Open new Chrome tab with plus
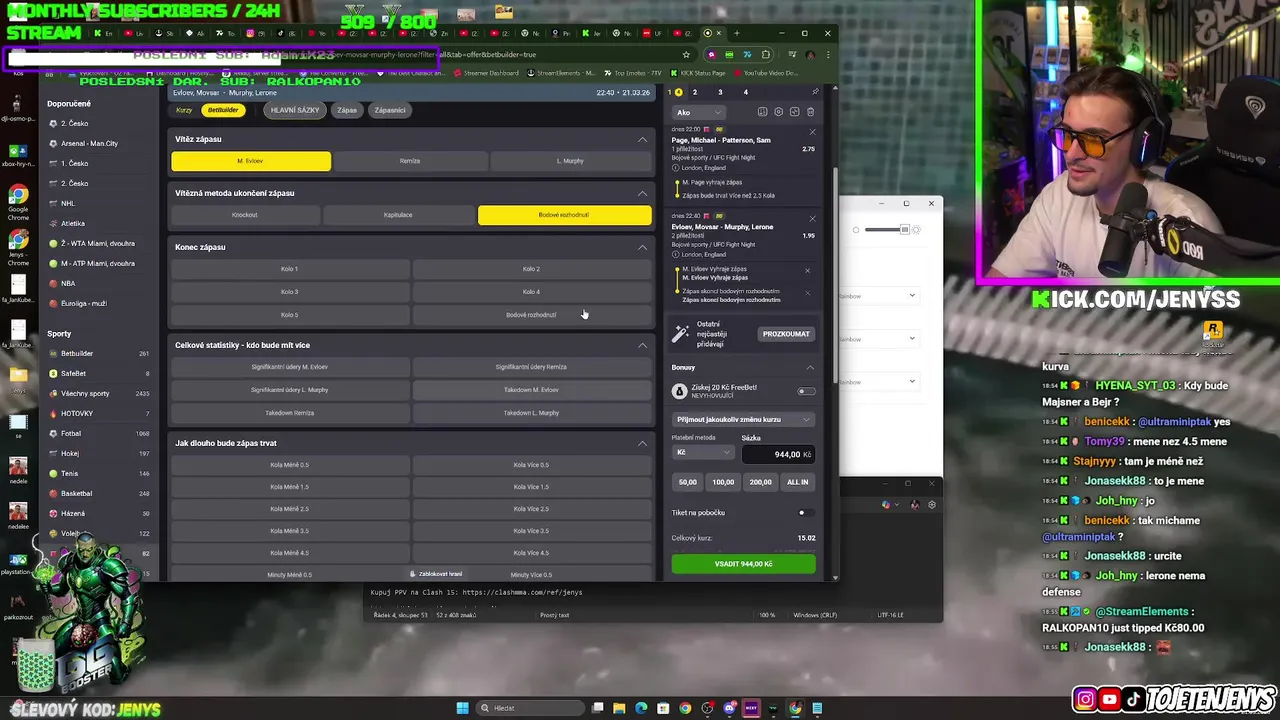 pos(737,33)
